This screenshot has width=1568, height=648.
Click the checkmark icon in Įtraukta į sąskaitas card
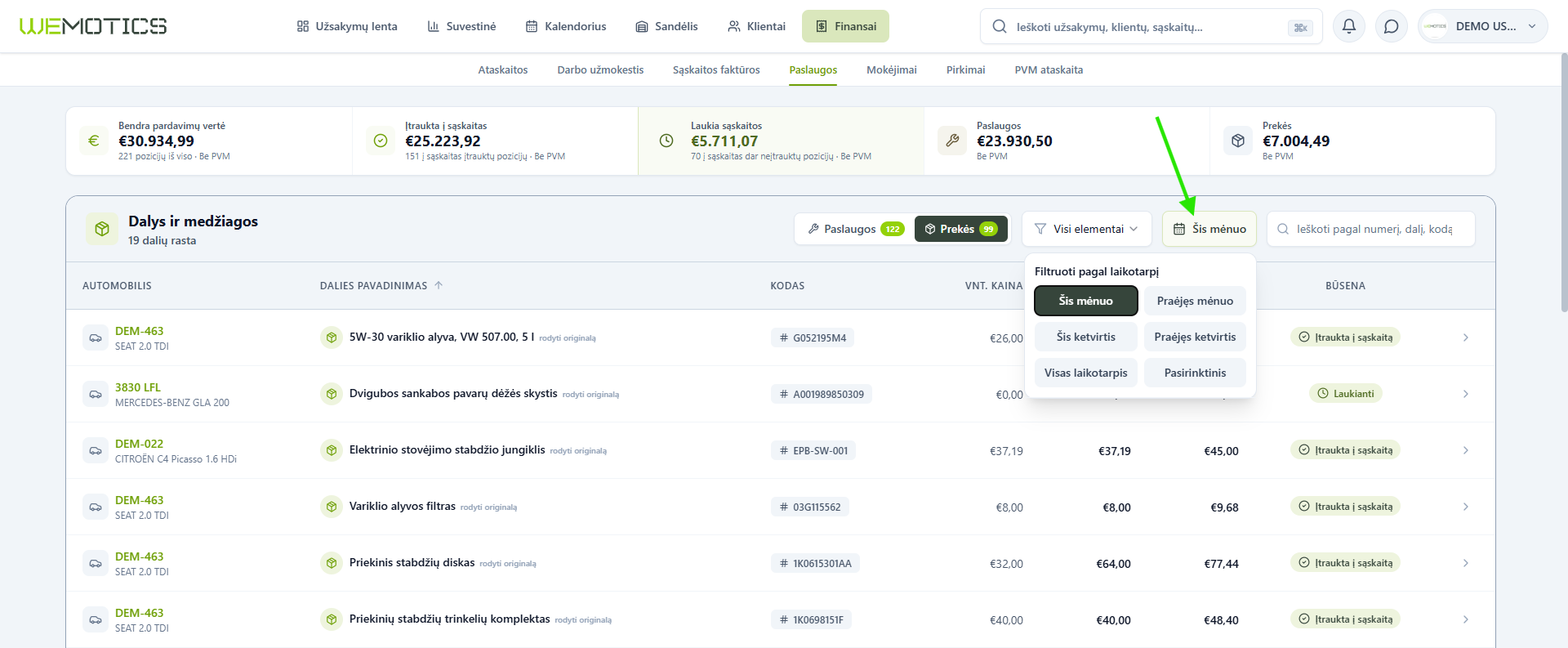pyautogui.click(x=381, y=141)
